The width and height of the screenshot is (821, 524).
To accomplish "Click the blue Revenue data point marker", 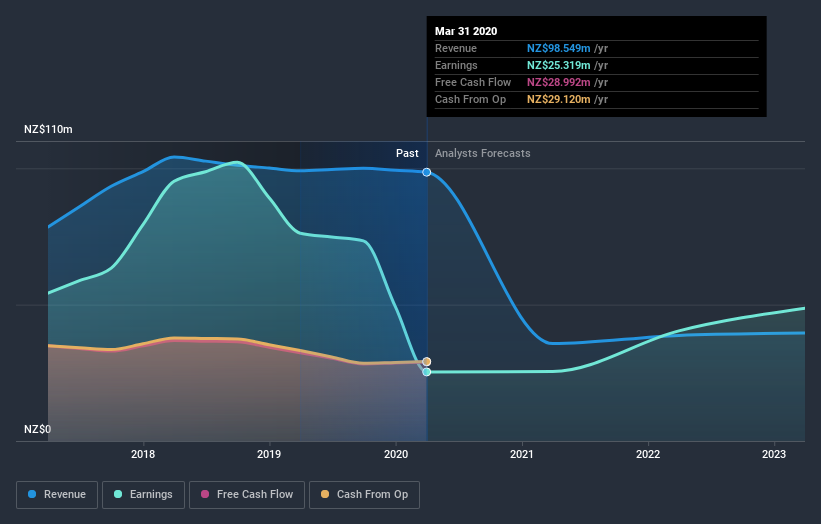I will click(x=427, y=172).
